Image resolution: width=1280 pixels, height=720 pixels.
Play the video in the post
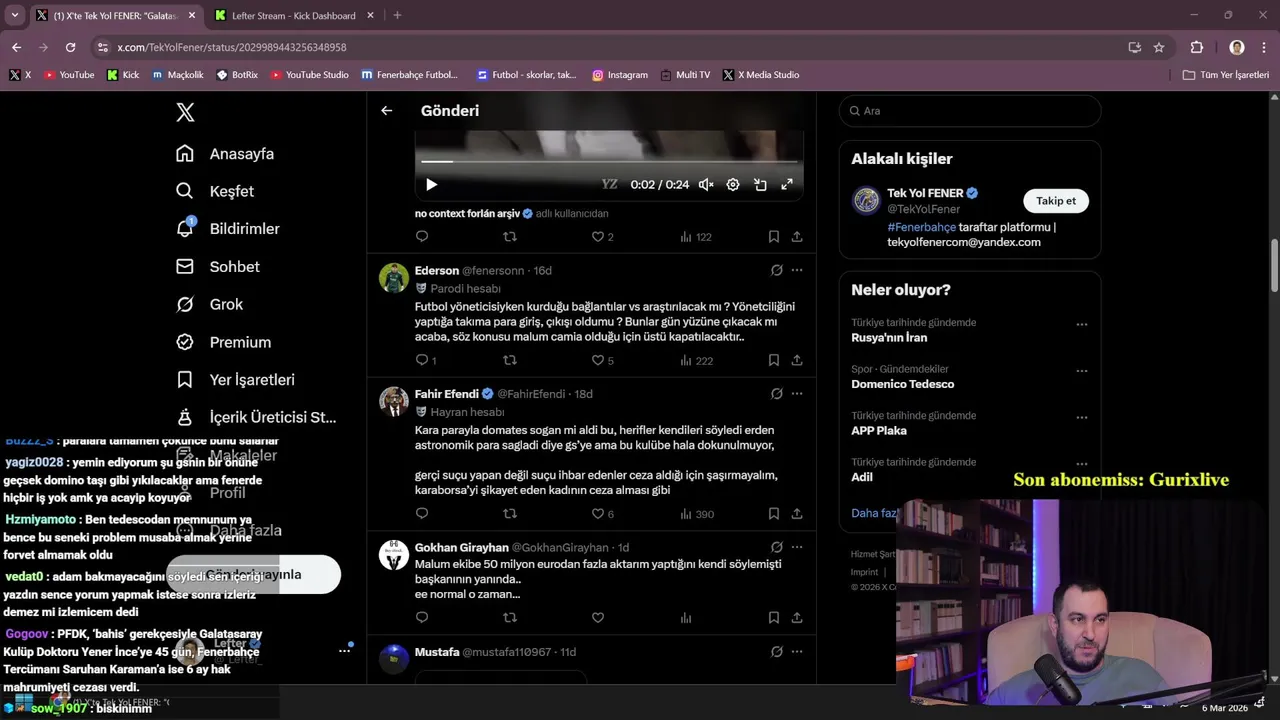(x=431, y=184)
